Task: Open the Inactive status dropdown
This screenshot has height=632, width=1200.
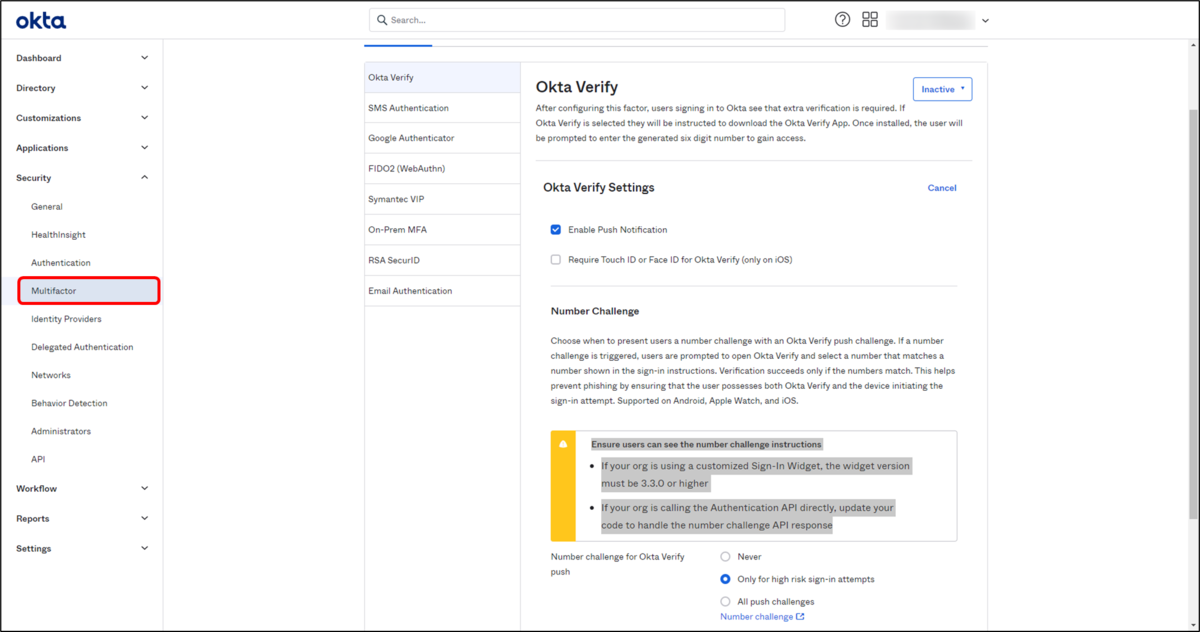Action: coord(942,89)
